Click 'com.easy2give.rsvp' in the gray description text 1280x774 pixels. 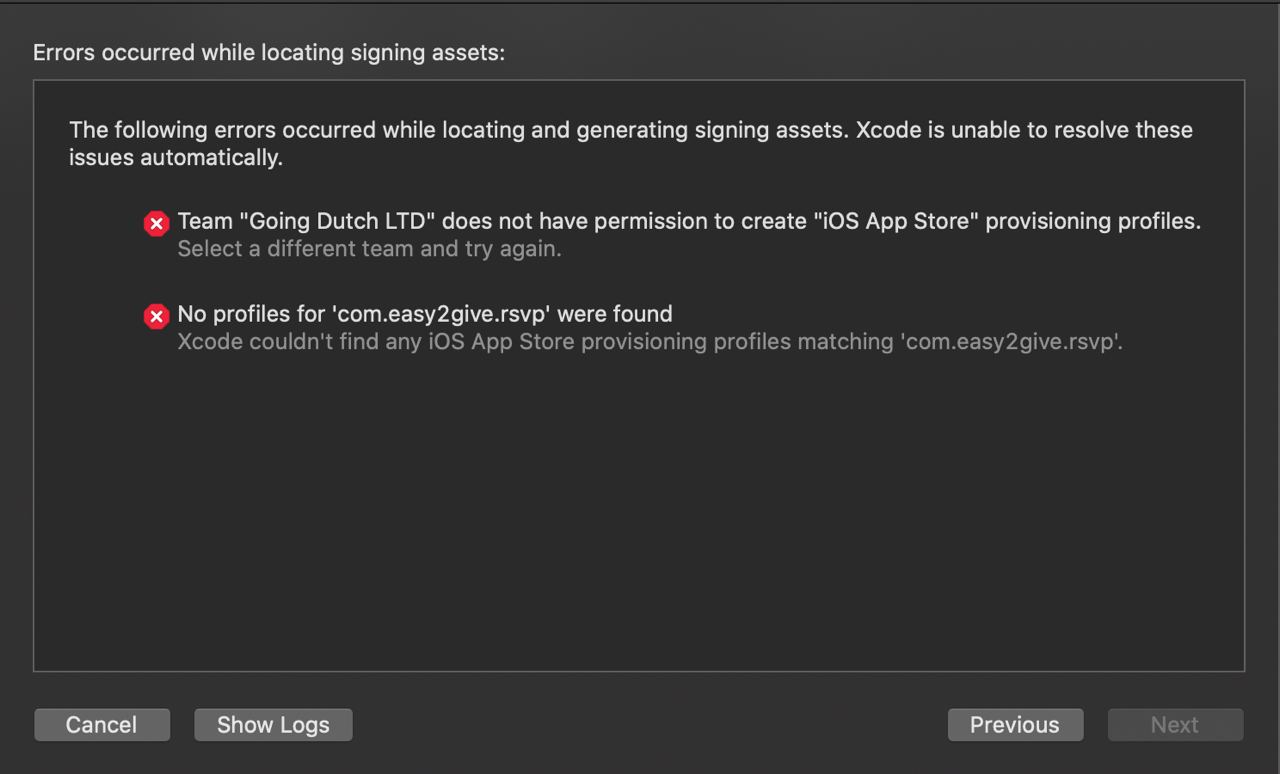(x=1011, y=342)
